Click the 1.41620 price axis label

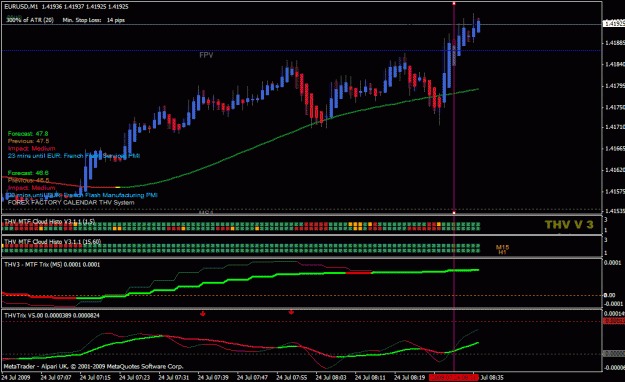[x=615, y=170]
